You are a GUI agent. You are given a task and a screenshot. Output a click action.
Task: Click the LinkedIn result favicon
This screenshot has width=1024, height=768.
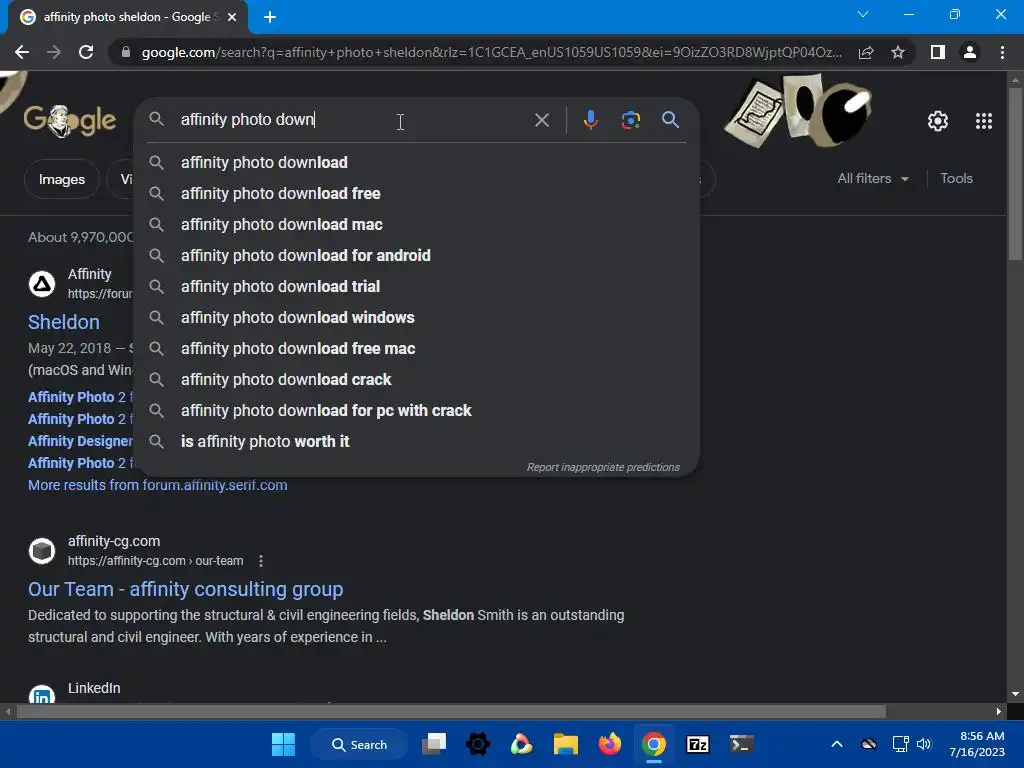[42, 694]
